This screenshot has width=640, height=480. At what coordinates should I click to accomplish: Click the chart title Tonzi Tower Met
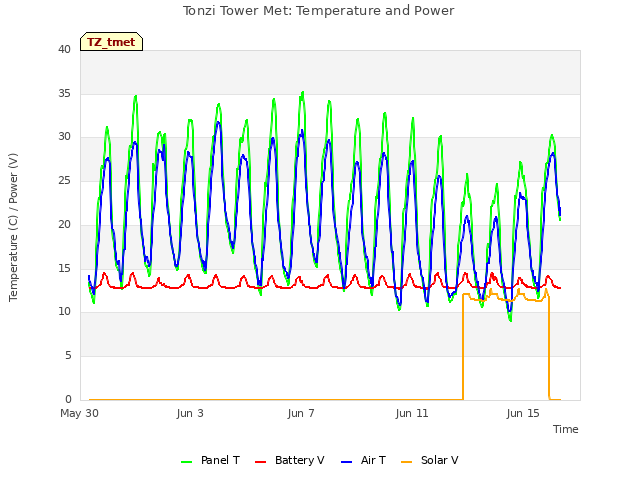pos(318,11)
